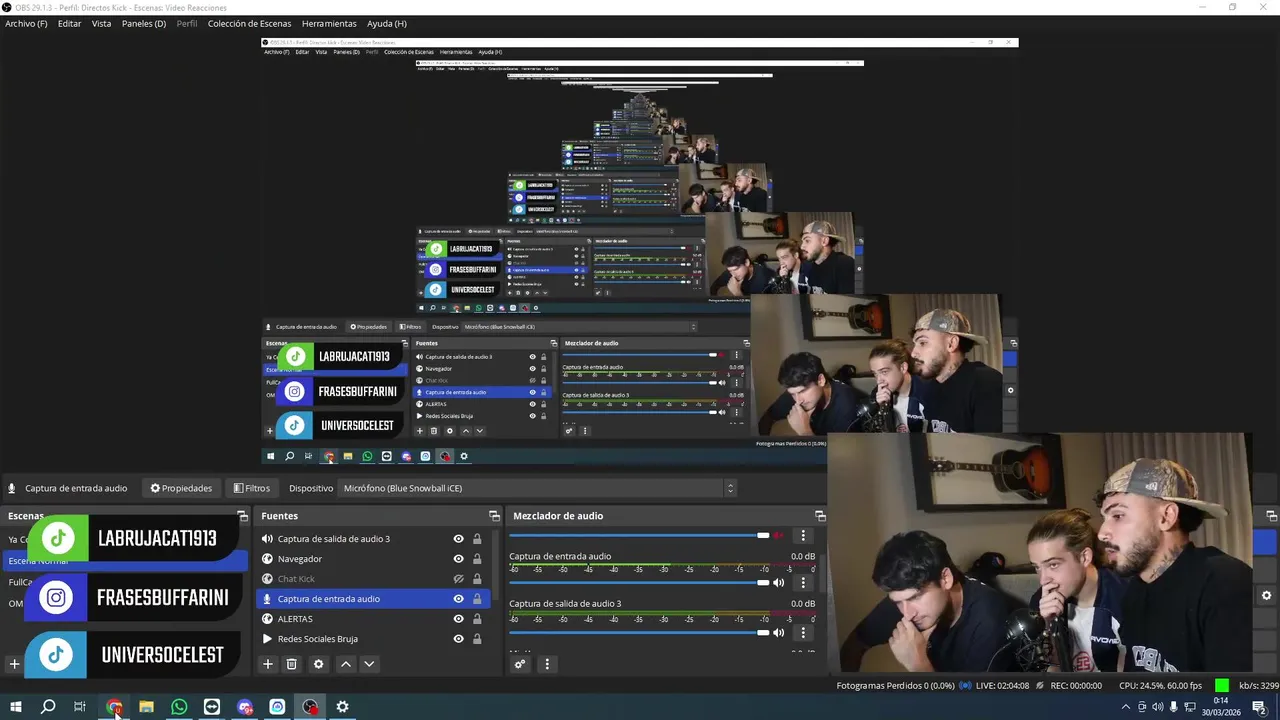This screenshot has height=720, width=1280.
Task: Open mixer menu dots beside the gears
Action: 546,663
